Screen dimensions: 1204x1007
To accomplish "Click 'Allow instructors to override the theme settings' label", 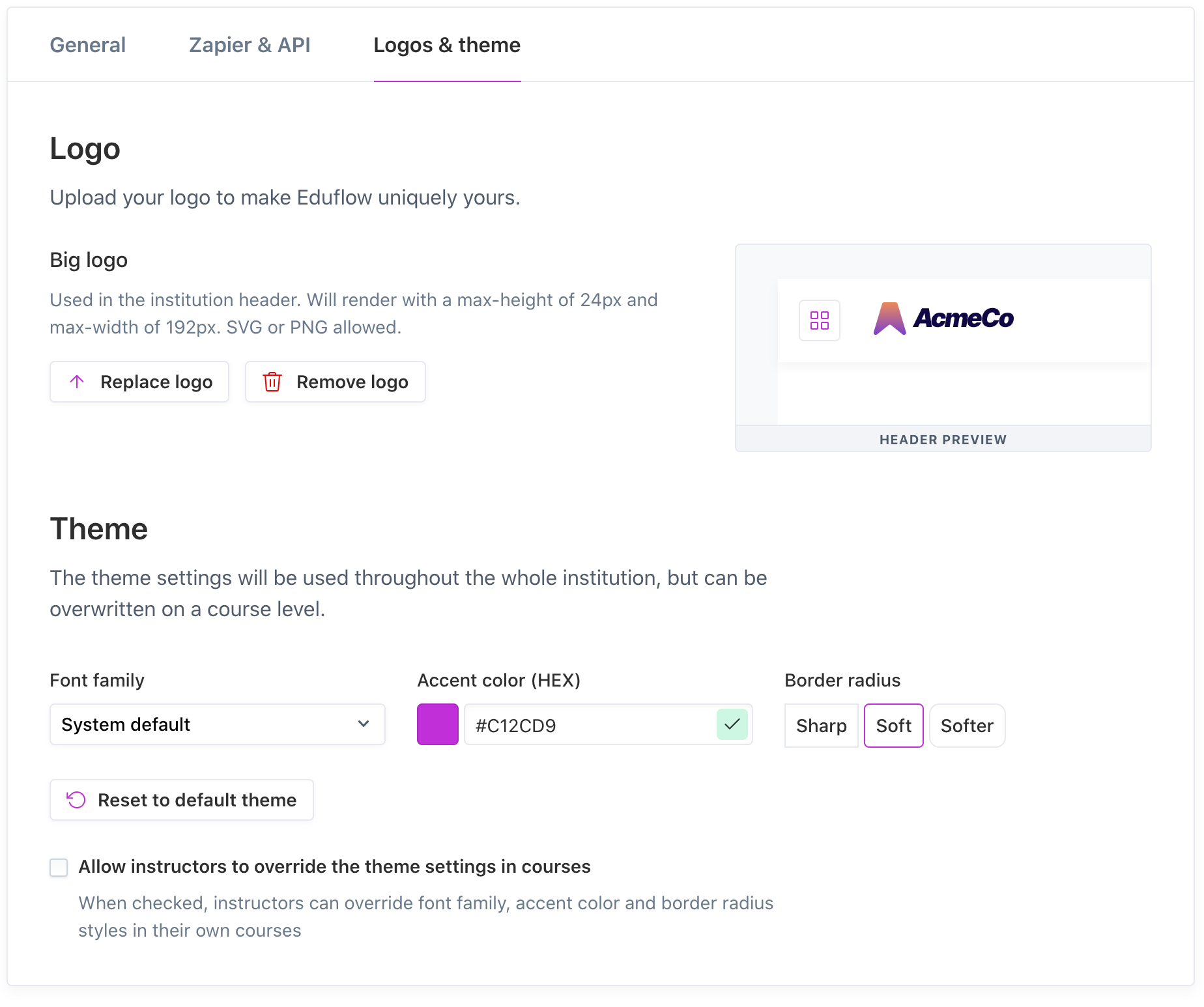I will click(x=335, y=867).
